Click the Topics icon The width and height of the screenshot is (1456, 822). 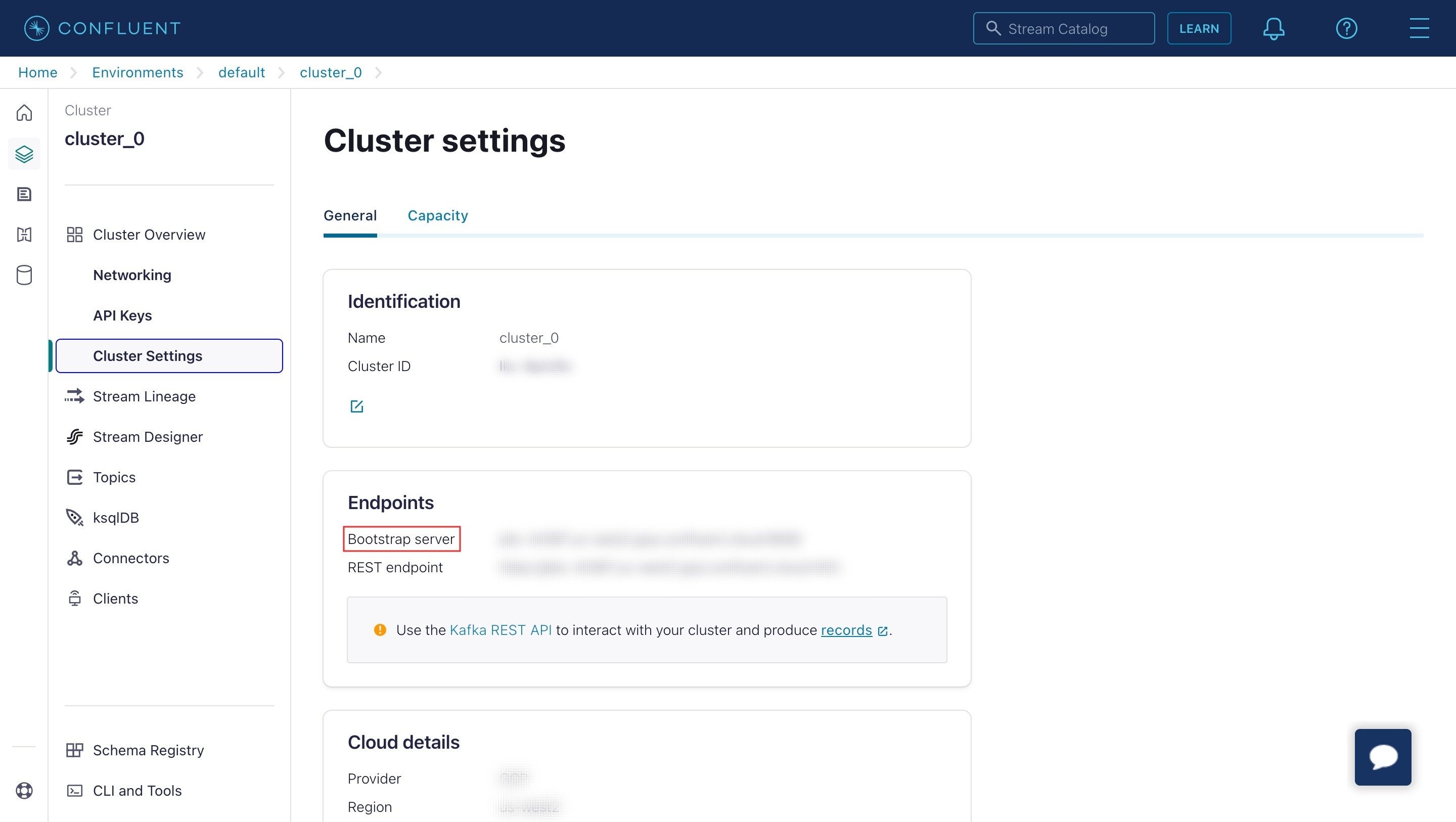(75, 477)
